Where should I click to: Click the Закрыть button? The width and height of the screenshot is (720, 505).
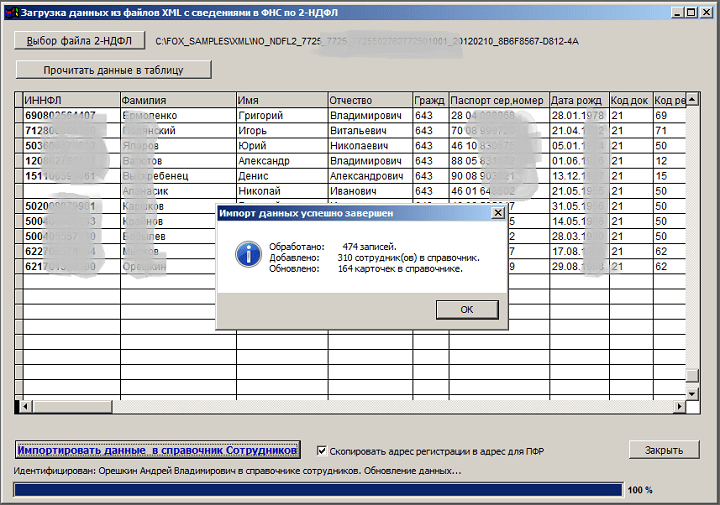tap(664, 450)
